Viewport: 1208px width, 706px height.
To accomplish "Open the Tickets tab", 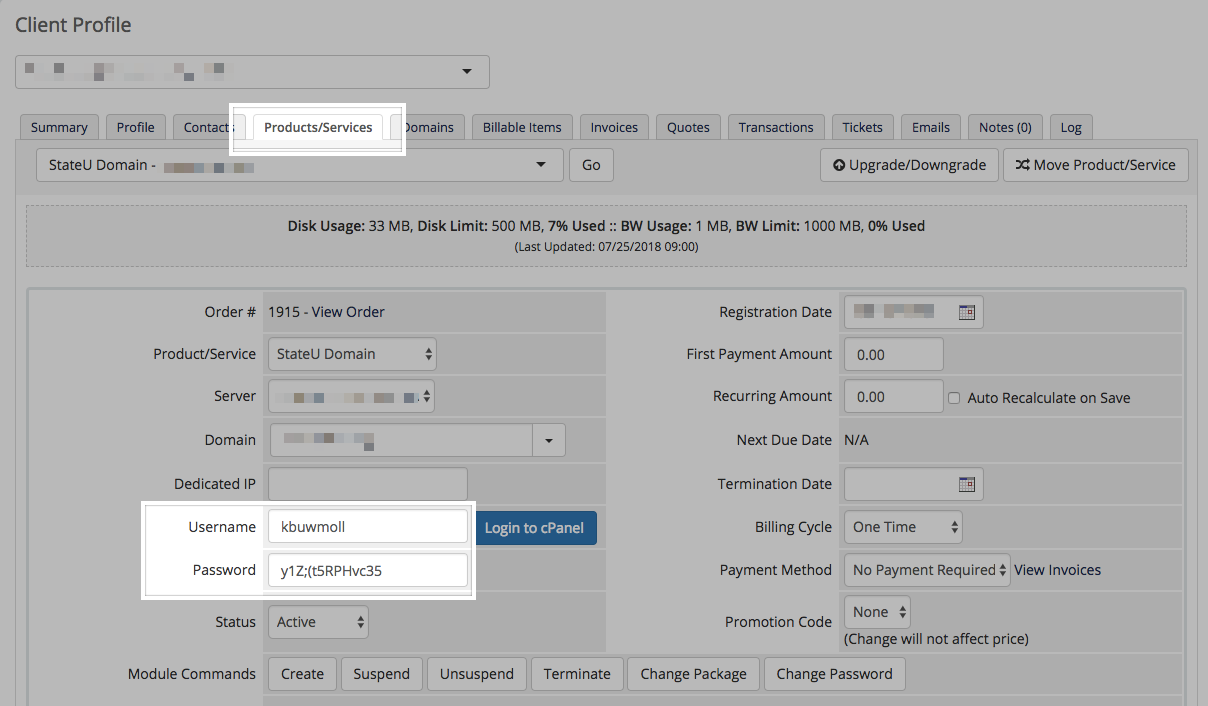I will (x=862, y=127).
